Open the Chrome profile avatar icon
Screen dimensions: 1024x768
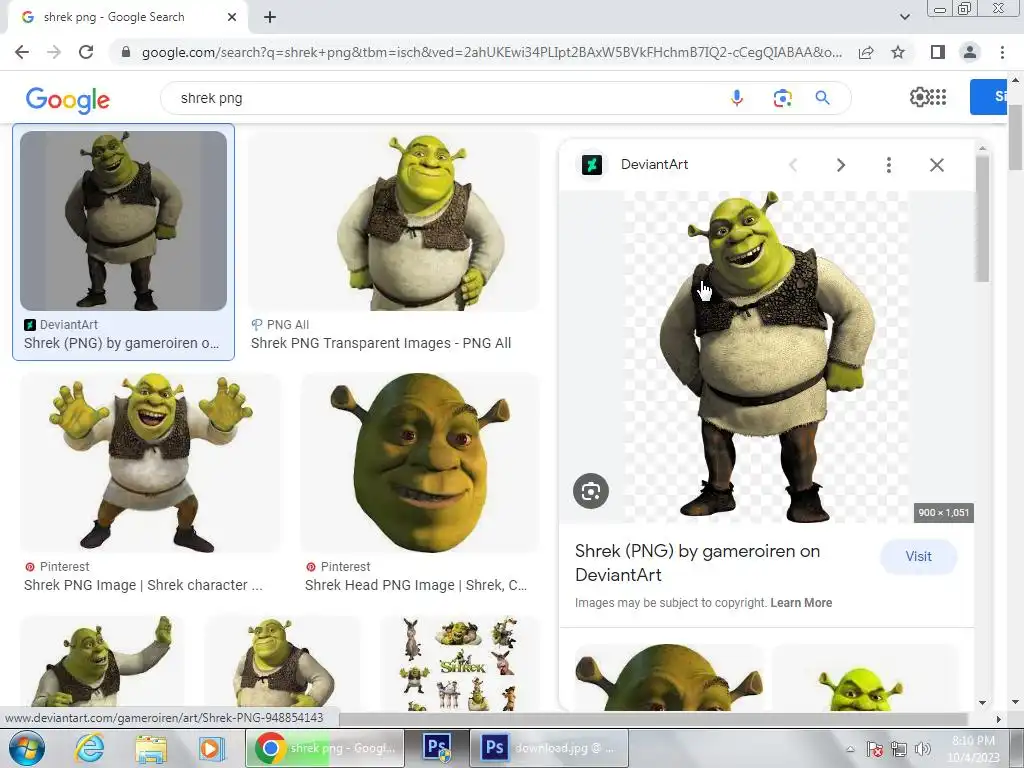pos(970,52)
